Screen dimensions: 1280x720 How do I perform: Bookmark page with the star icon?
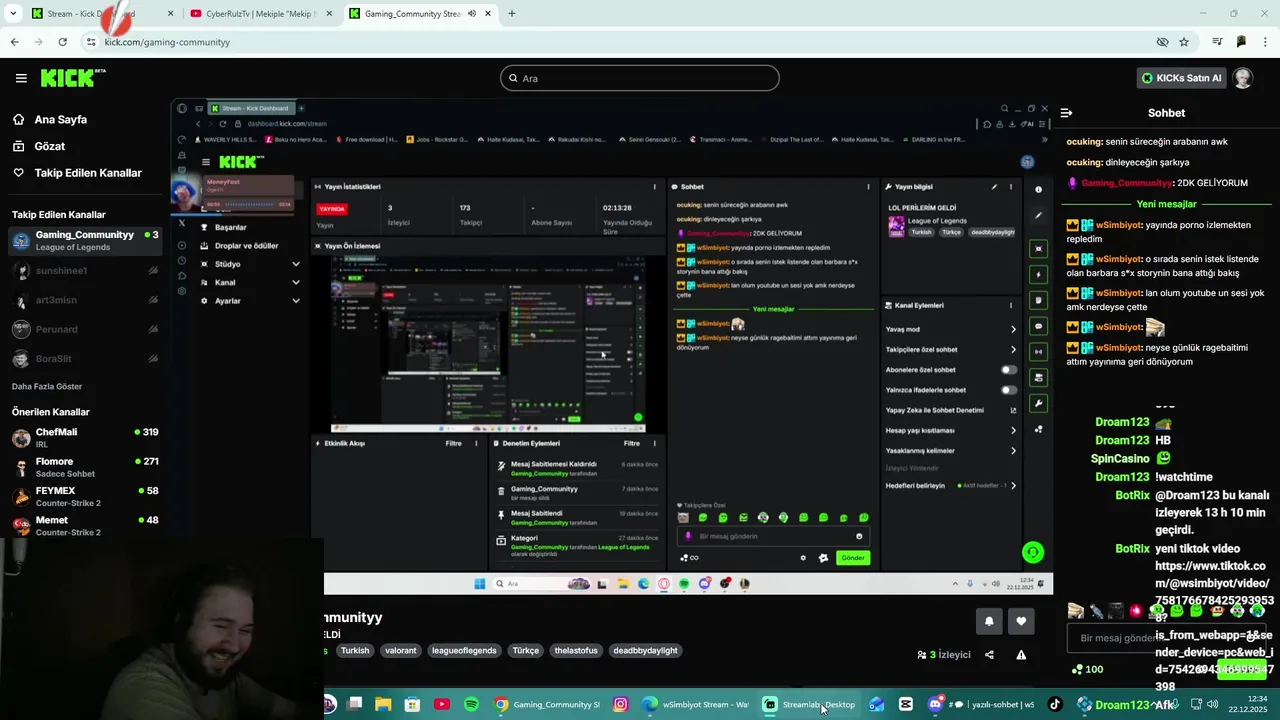tap(1184, 42)
